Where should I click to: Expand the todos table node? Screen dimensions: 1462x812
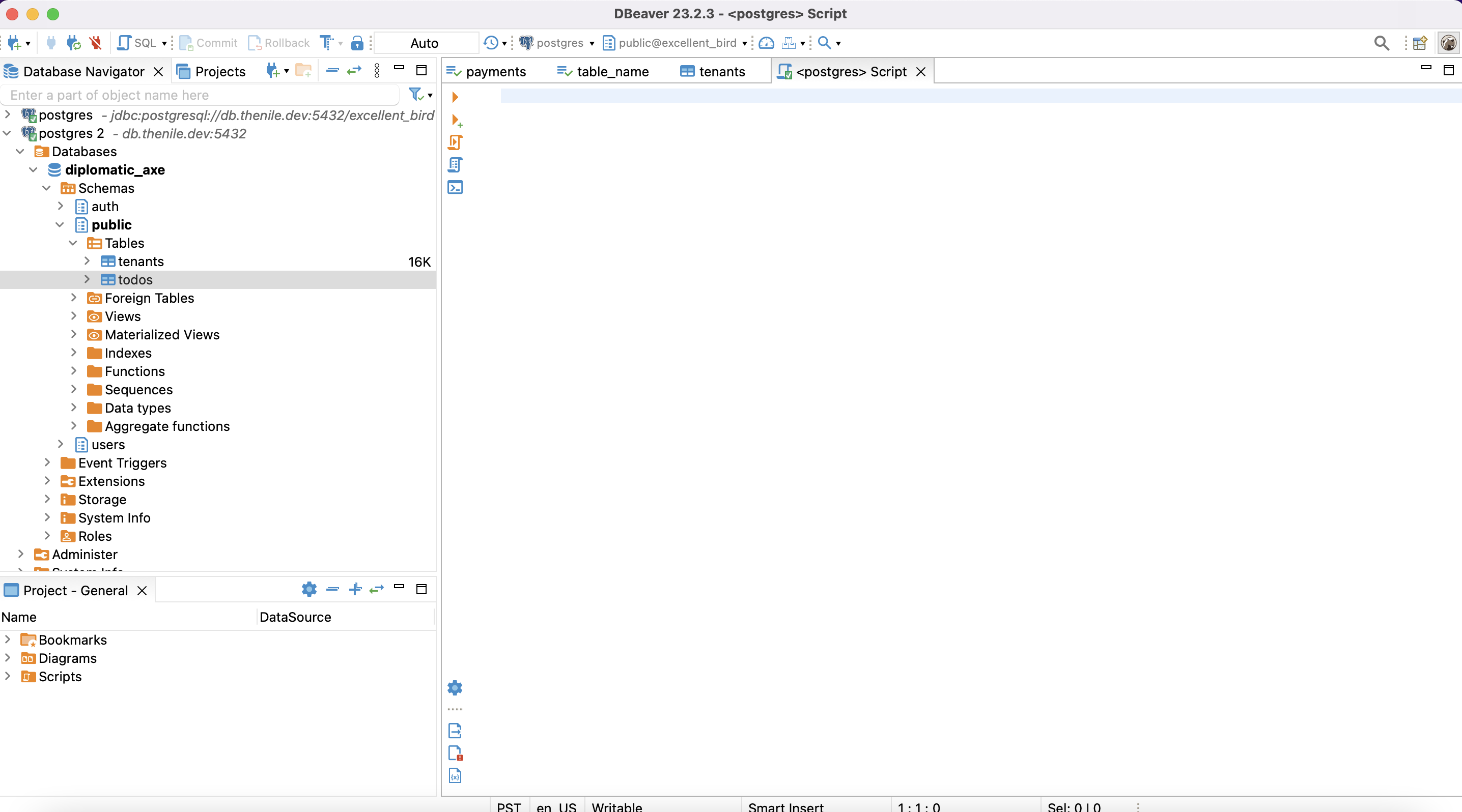pyautogui.click(x=87, y=279)
